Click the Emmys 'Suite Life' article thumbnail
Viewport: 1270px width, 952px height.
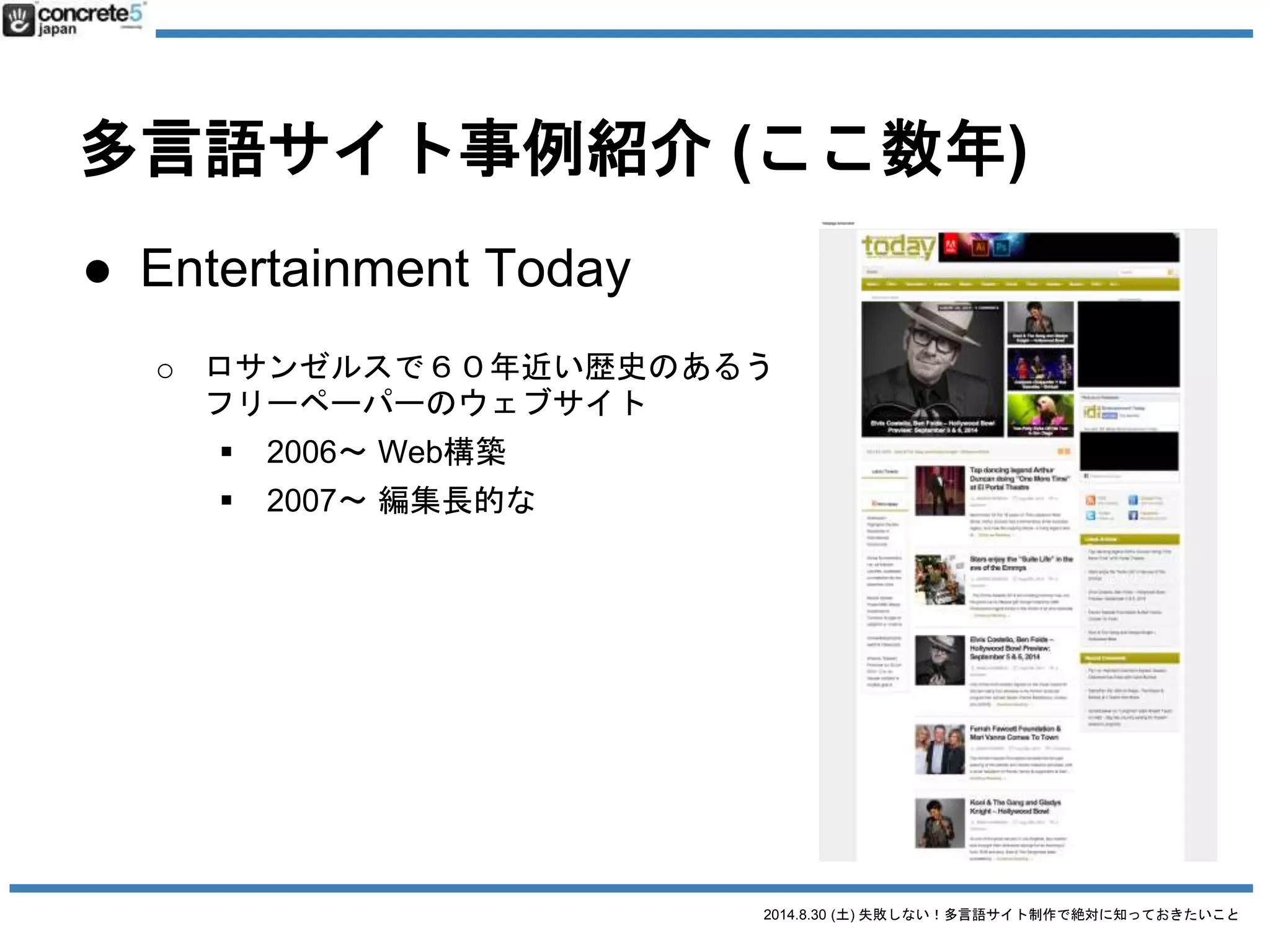coord(939,580)
